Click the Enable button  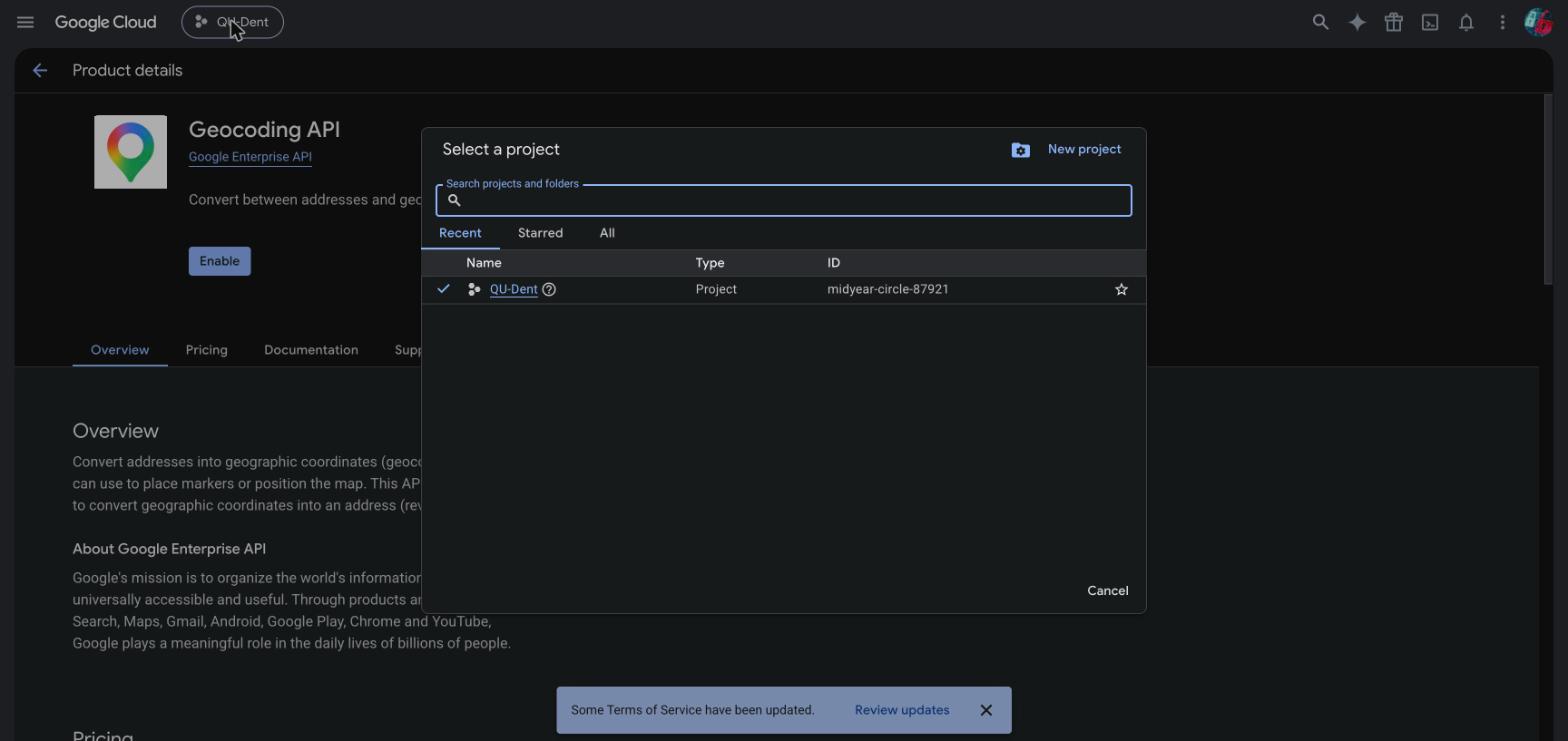tap(219, 261)
